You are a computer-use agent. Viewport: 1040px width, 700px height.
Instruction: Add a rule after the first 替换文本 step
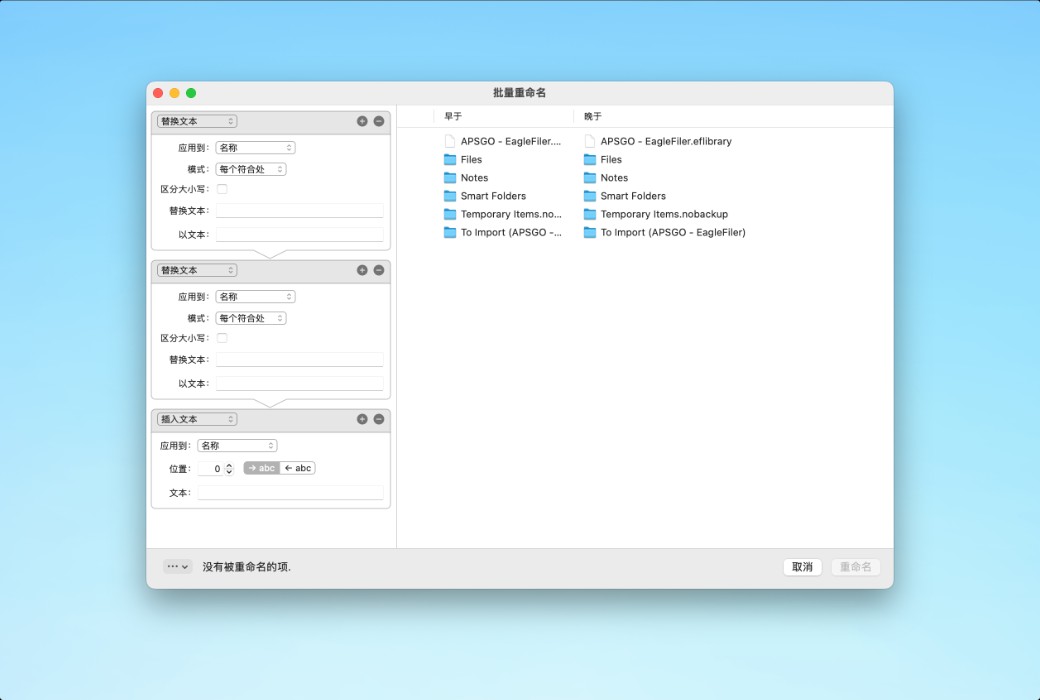point(362,121)
